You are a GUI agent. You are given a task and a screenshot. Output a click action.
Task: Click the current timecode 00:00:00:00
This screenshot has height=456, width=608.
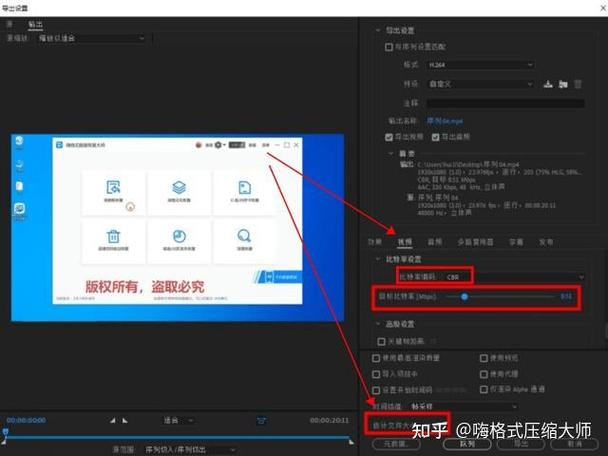26,420
